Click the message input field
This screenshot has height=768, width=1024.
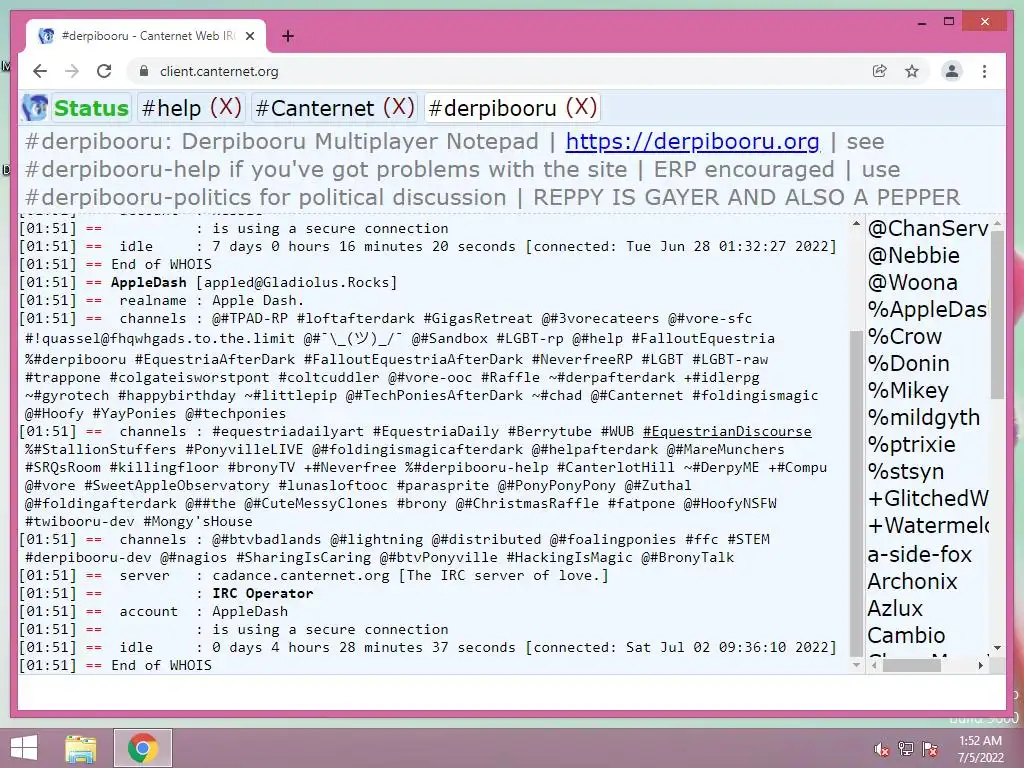[511, 692]
